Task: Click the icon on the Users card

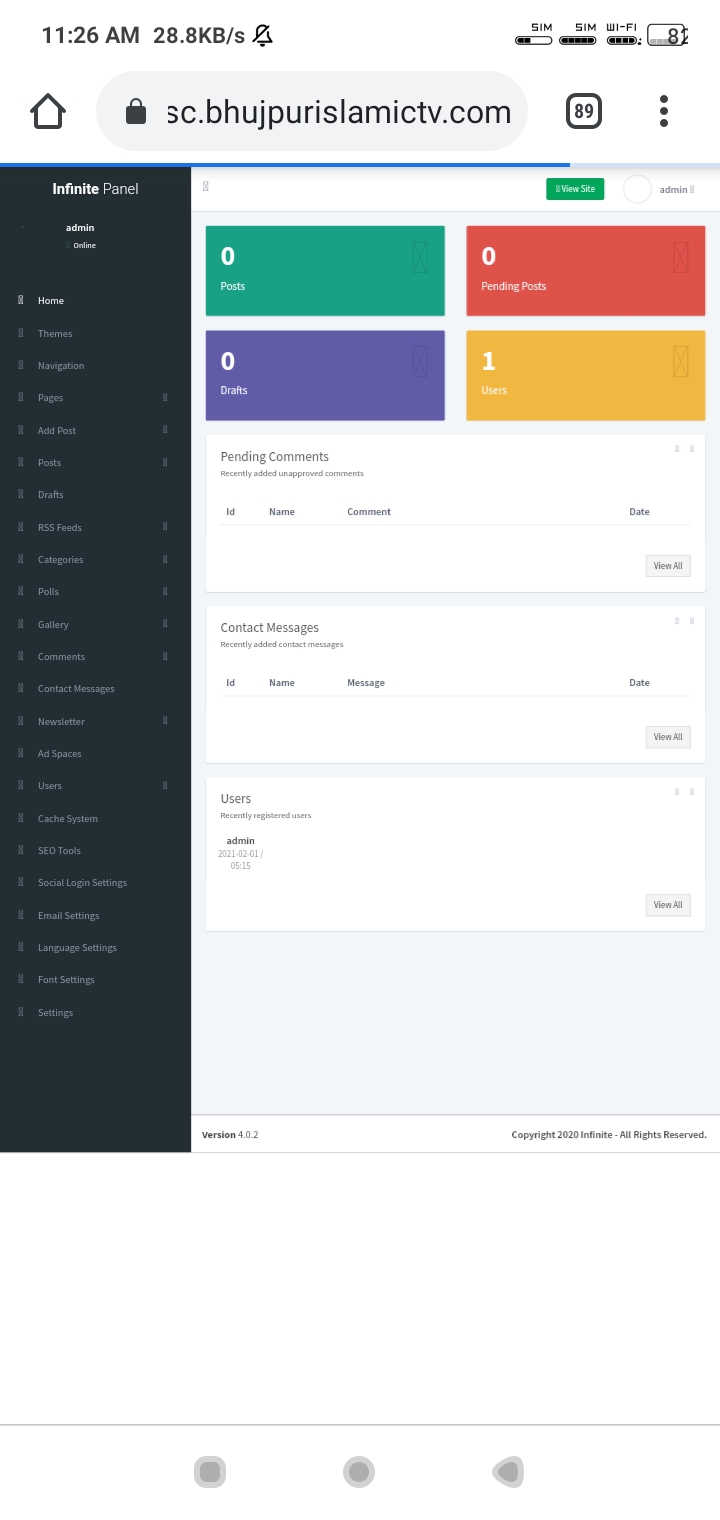Action: click(x=681, y=361)
